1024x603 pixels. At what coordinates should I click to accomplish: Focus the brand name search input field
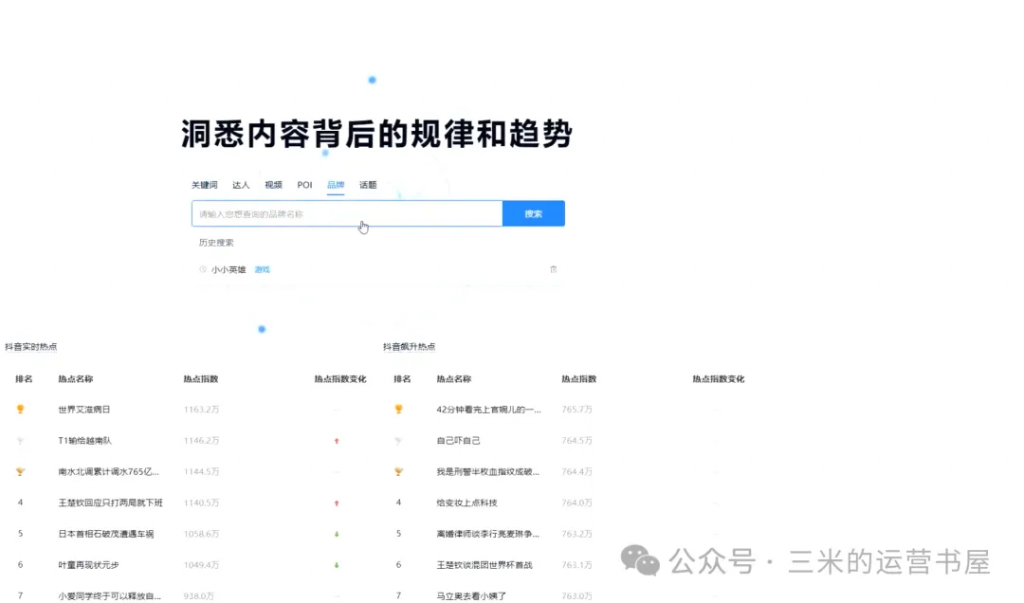[346, 214]
